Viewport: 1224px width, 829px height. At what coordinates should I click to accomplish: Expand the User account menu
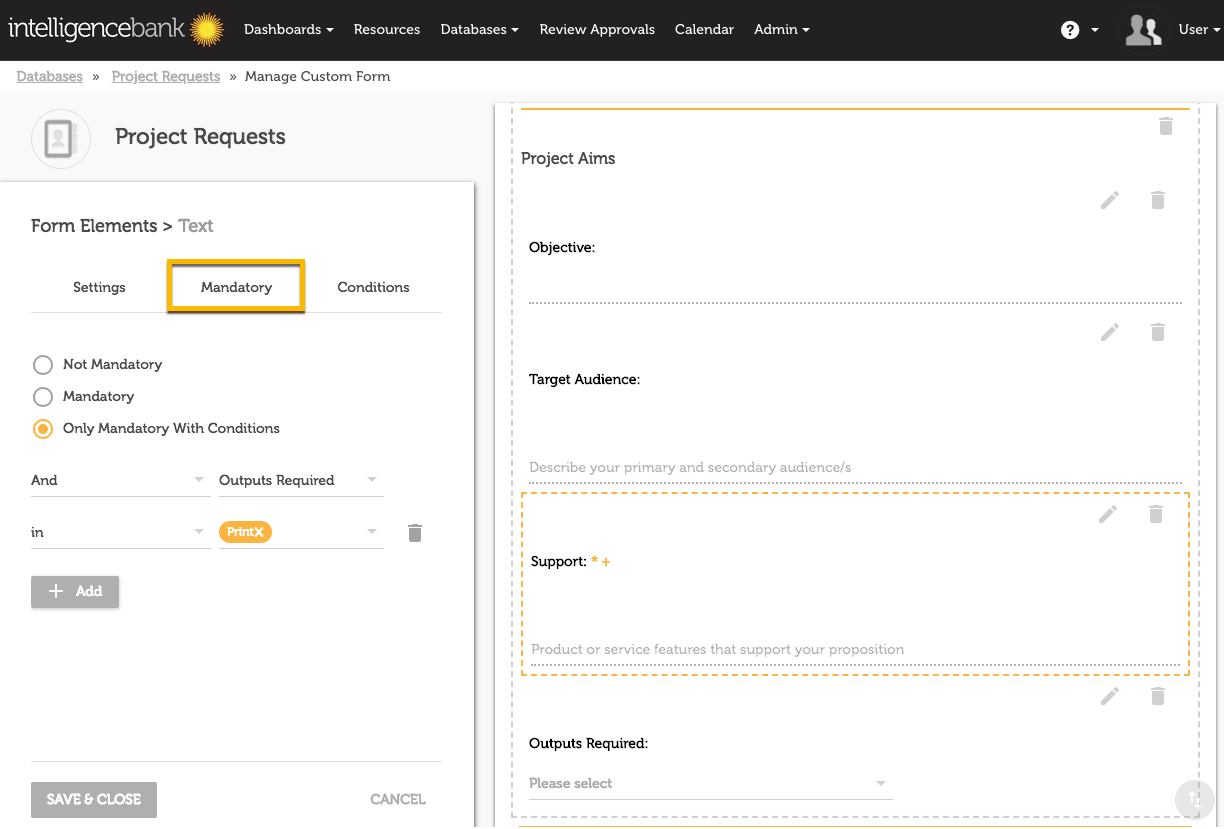tap(1199, 30)
